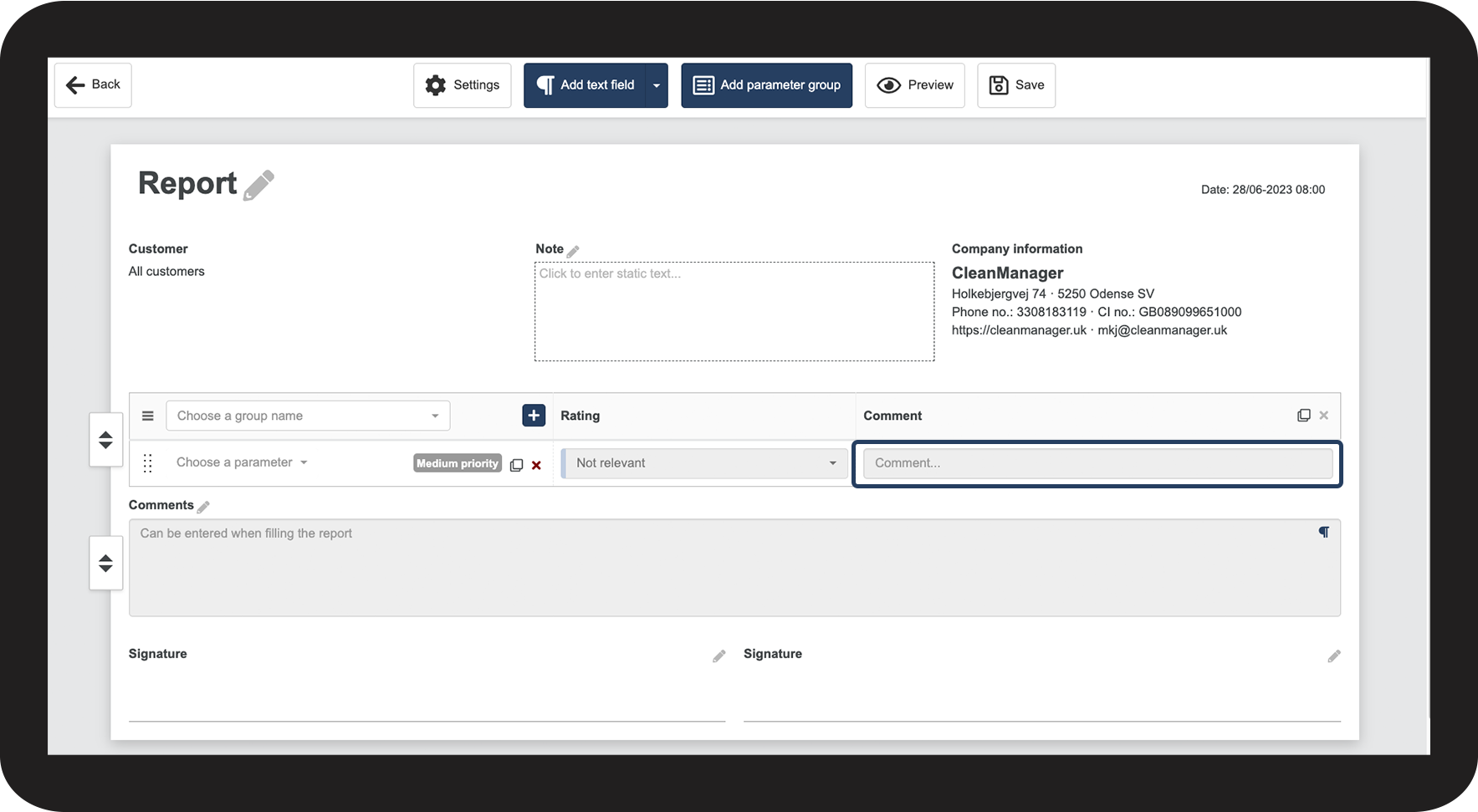
Task: Focus the Comment... input field
Action: coord(1097,463)
